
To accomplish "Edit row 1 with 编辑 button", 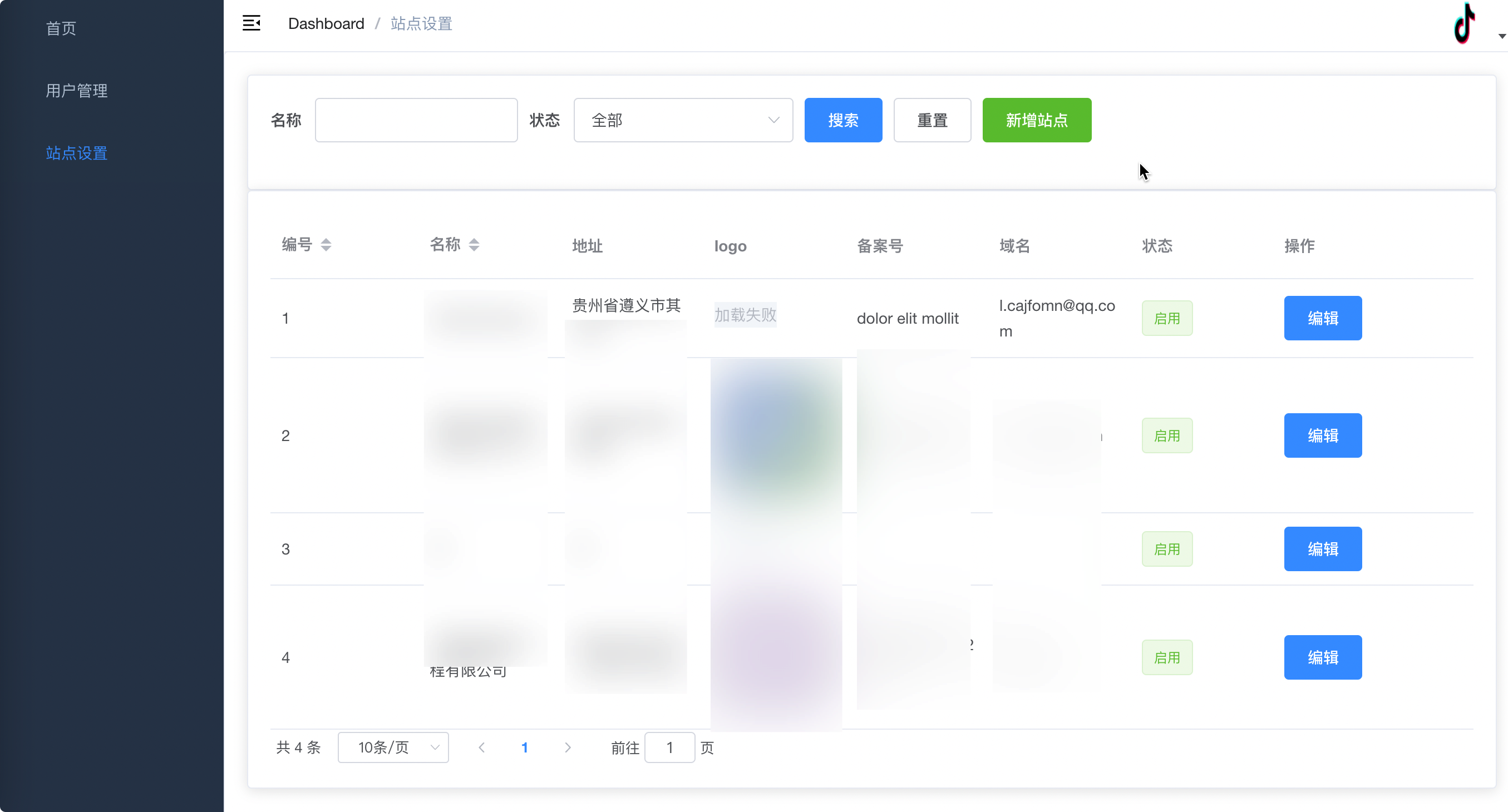I will (x=1323, y=318).
